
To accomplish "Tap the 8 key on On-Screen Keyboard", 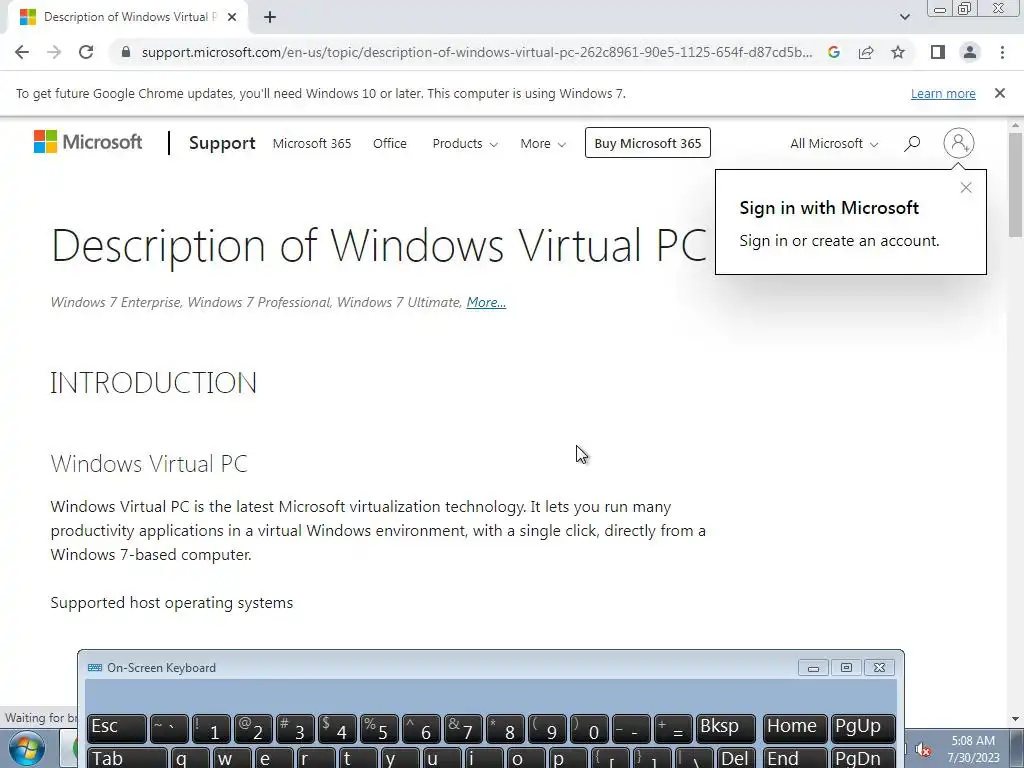I will [505, 728].
